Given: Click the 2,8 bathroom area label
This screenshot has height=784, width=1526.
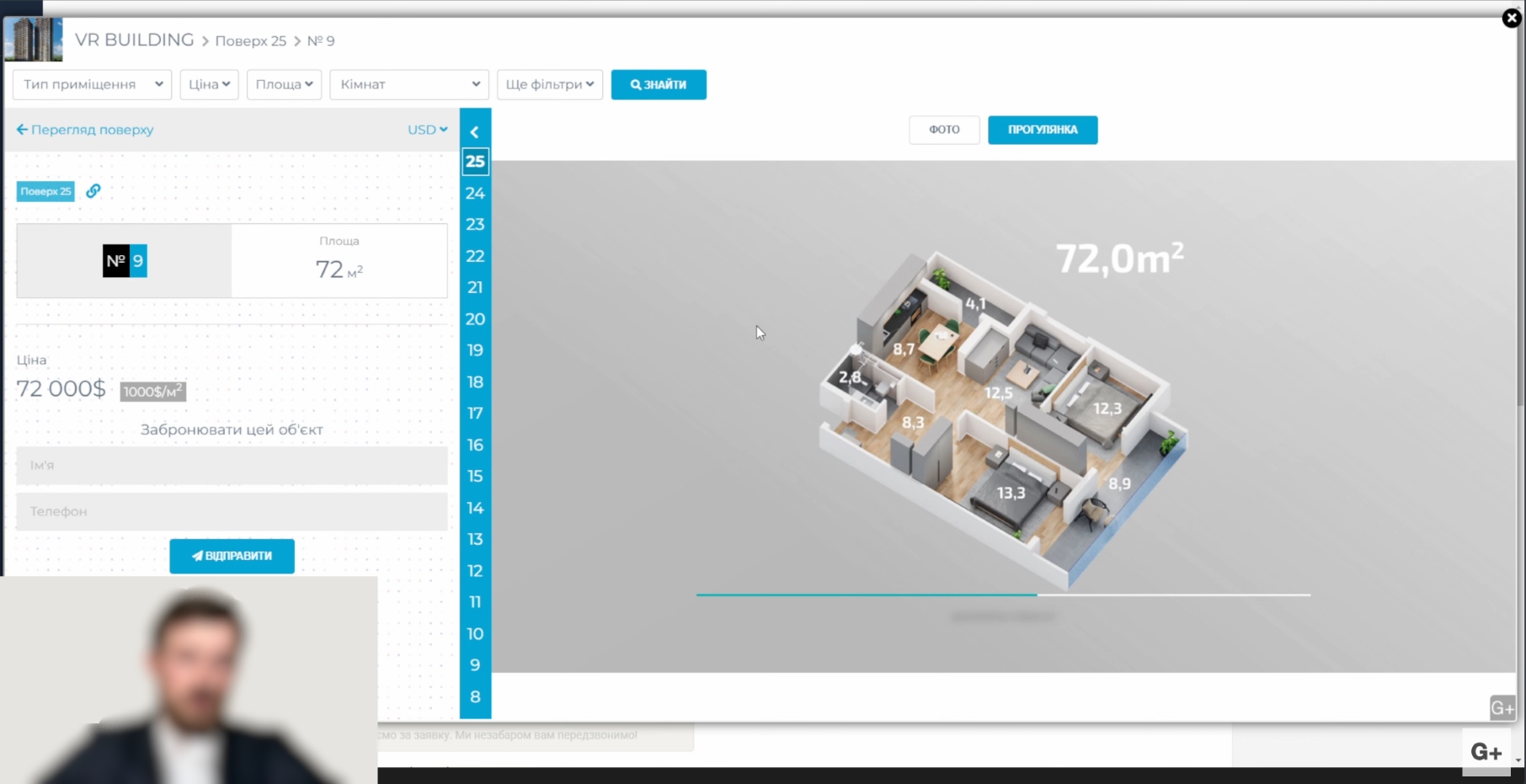Looking at the screenshot, I should coord(850,377).
